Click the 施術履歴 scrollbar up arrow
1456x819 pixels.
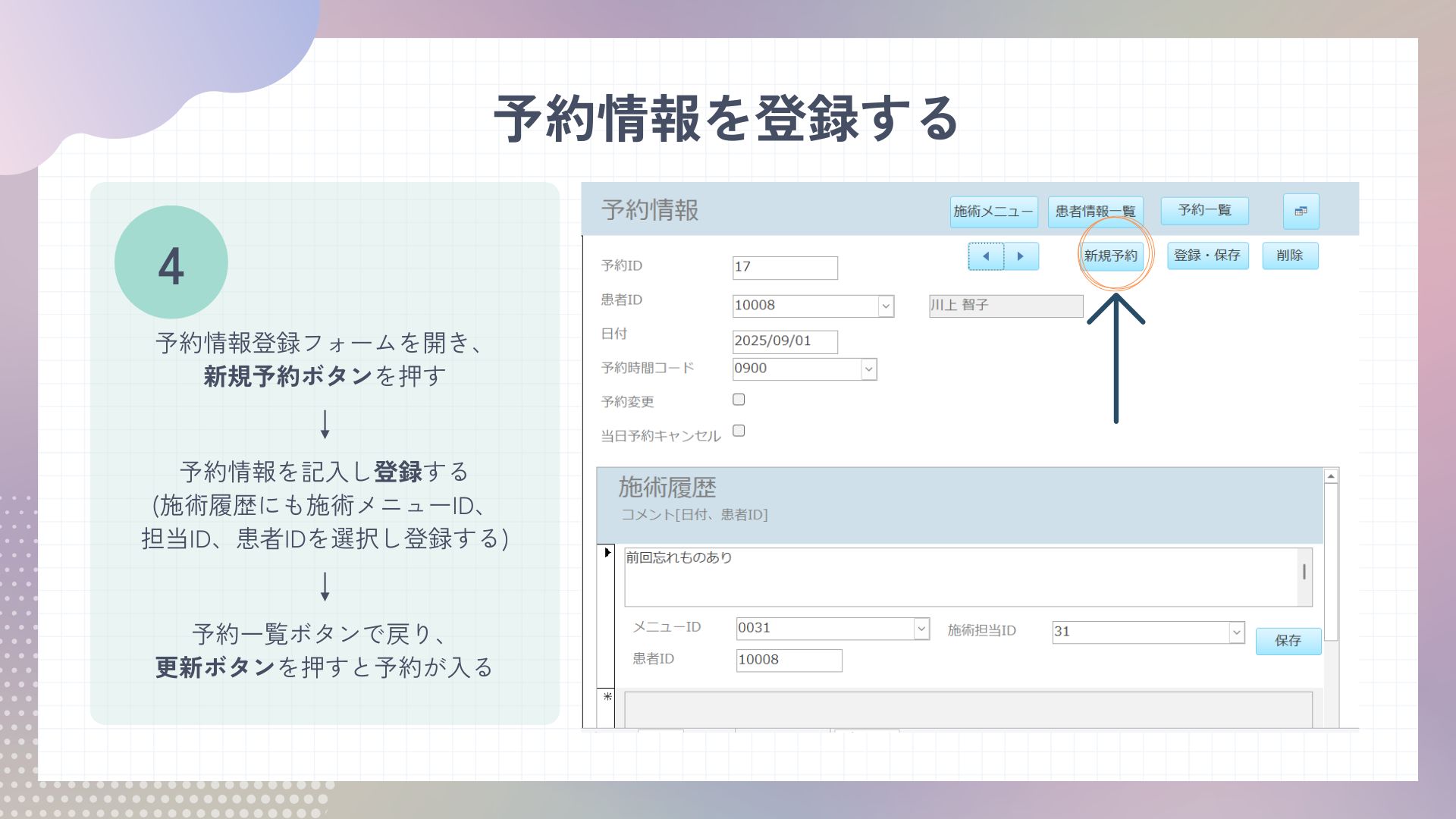(1331, 476)
